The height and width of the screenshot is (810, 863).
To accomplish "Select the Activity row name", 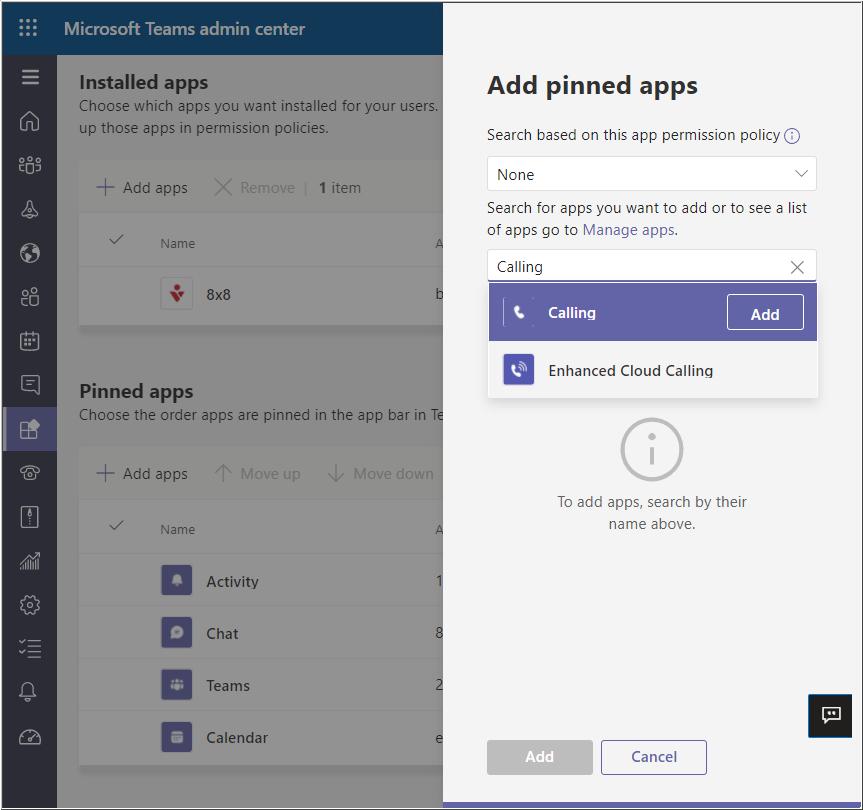I will click(x=232, y=582).
